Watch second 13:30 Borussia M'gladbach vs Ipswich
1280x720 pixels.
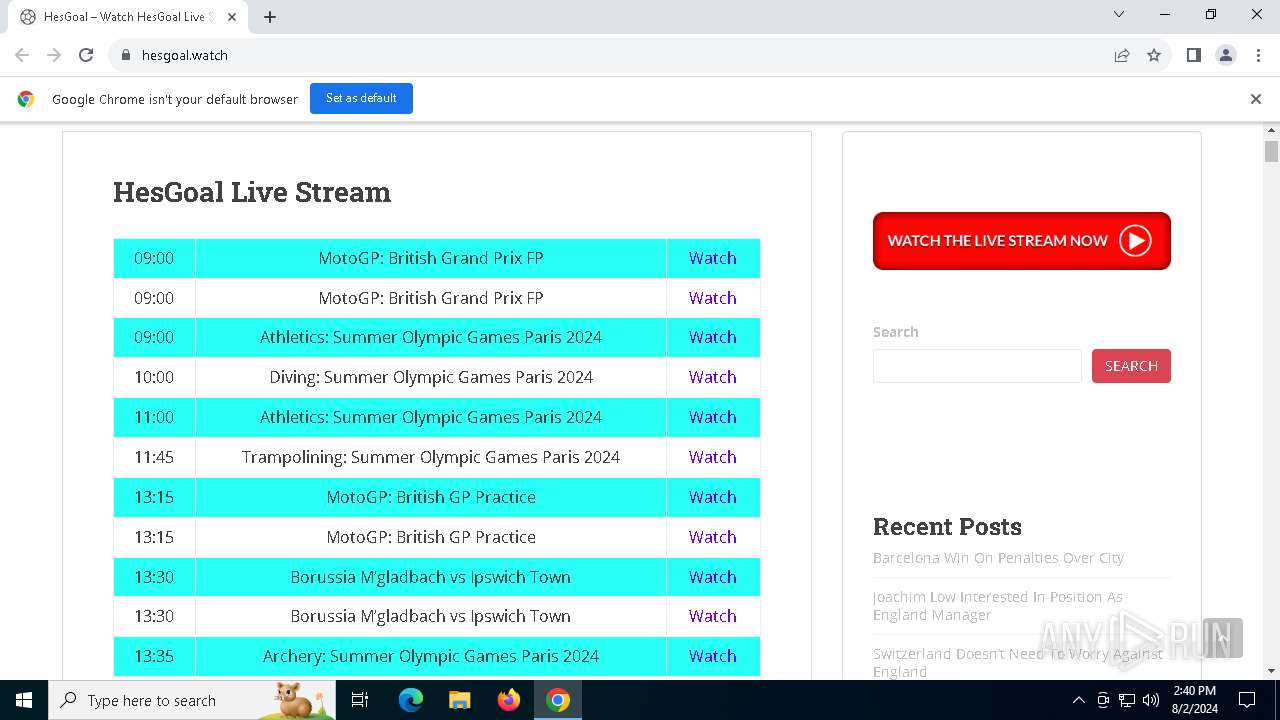[x=713, y=616]
